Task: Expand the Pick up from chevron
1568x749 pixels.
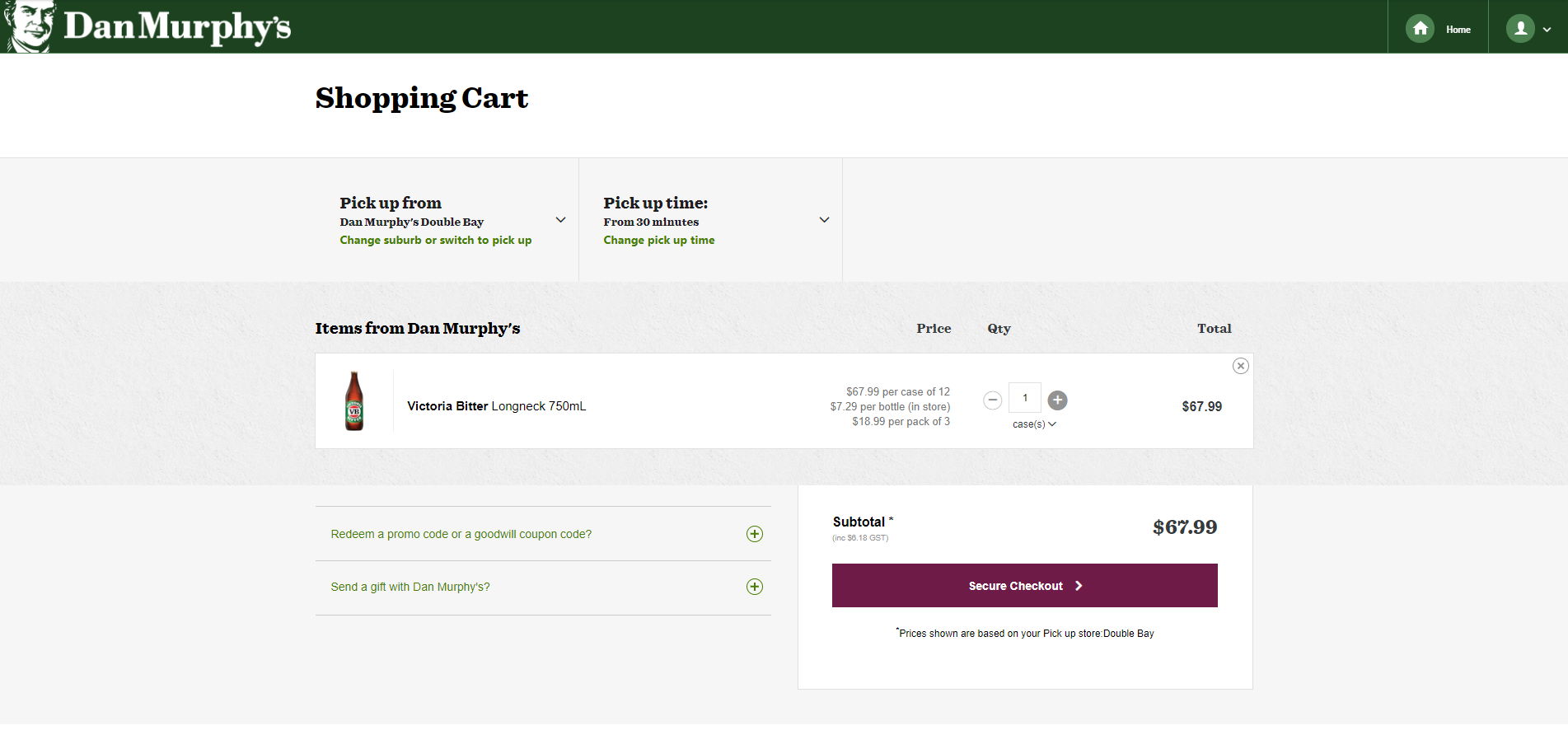Action: point(560,220)
